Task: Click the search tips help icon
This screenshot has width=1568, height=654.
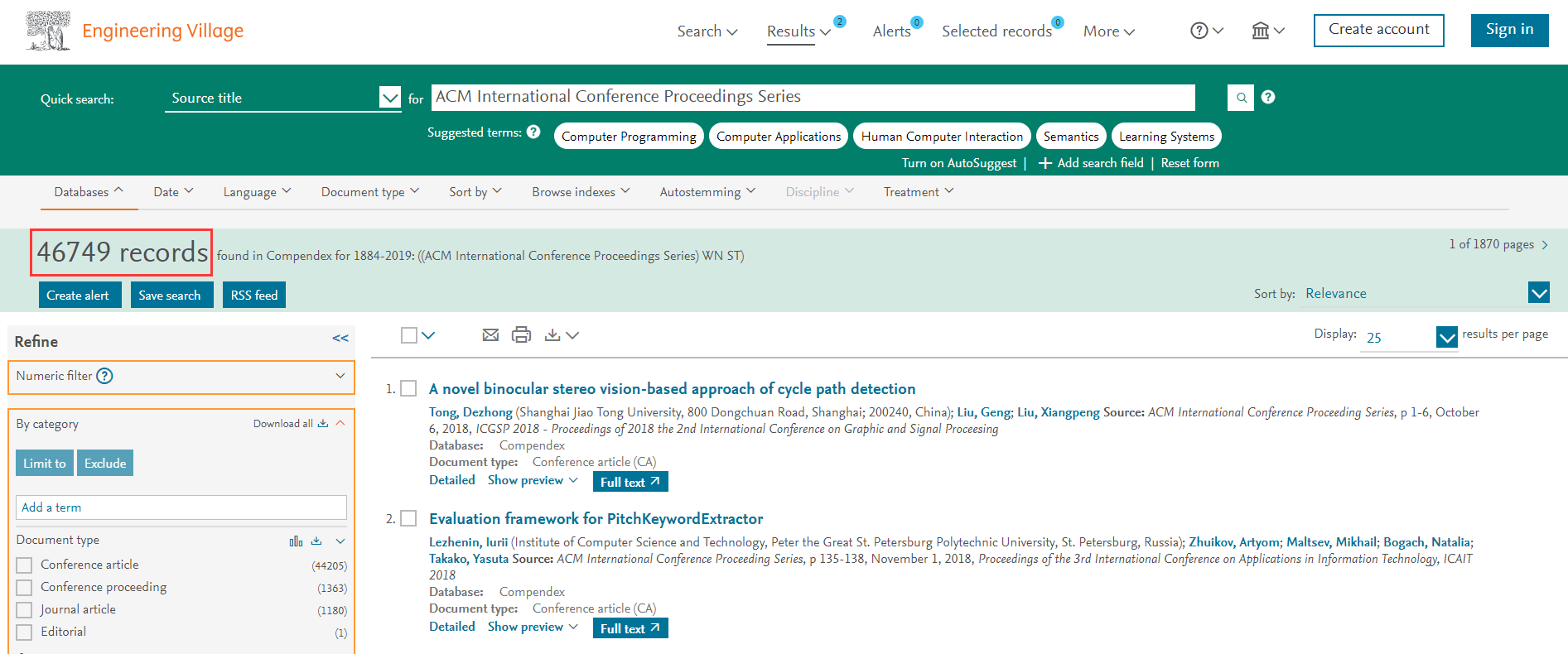Action: pyautogui.click(x=1268, y=97)
